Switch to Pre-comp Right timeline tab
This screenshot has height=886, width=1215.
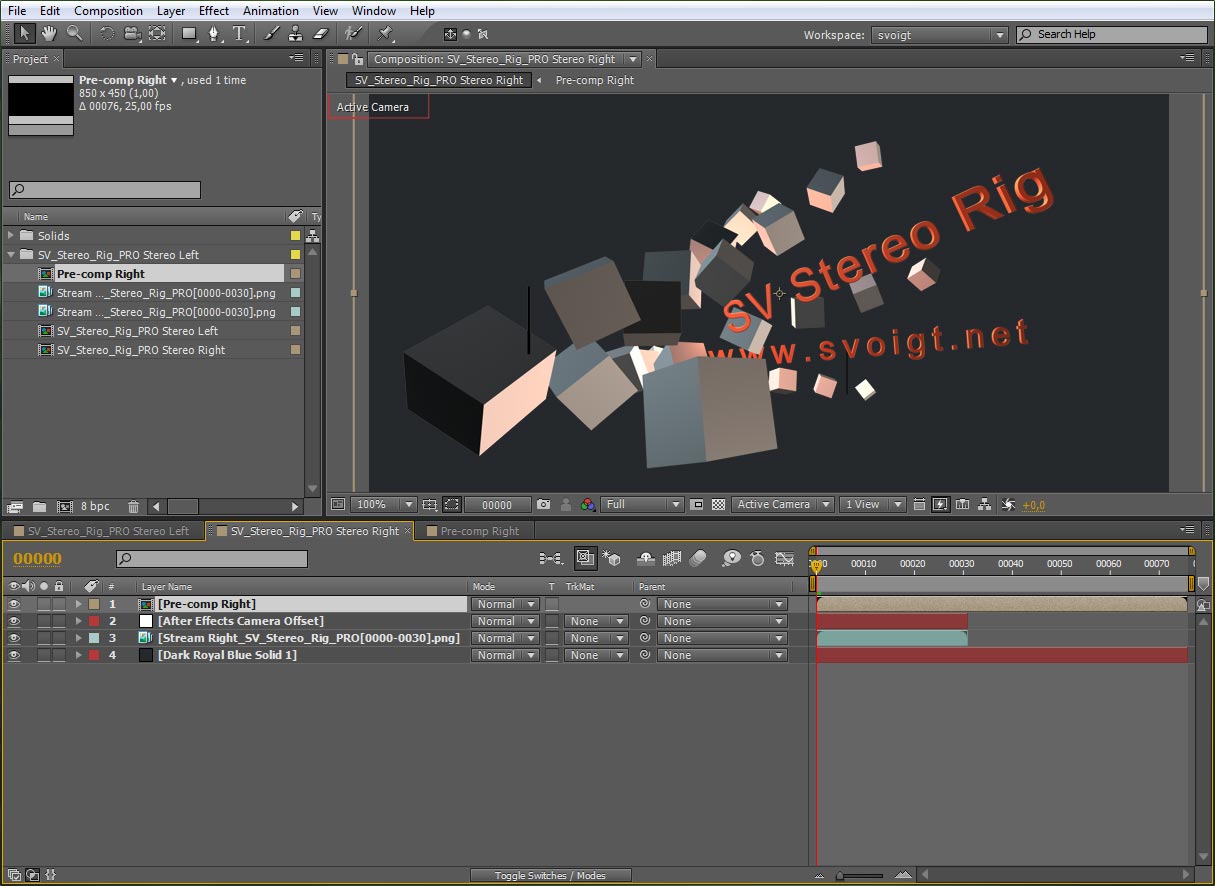tap(479, 531)
